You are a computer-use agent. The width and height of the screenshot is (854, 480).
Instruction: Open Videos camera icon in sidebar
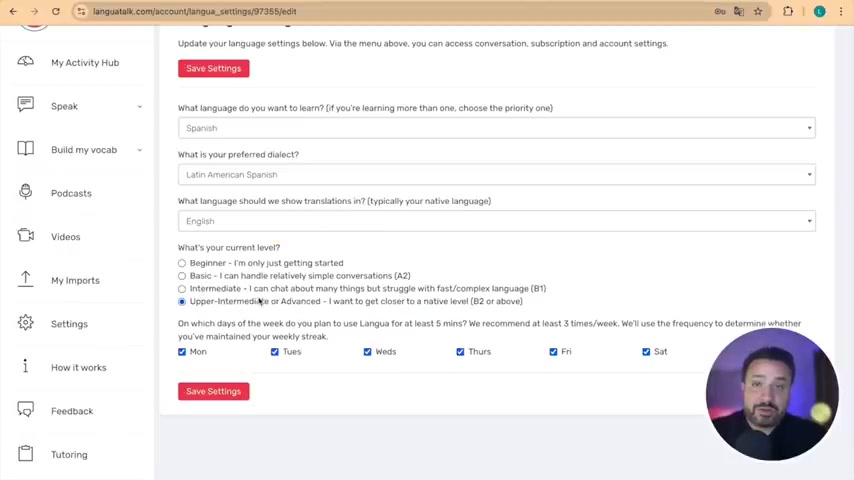coord(26,235)
